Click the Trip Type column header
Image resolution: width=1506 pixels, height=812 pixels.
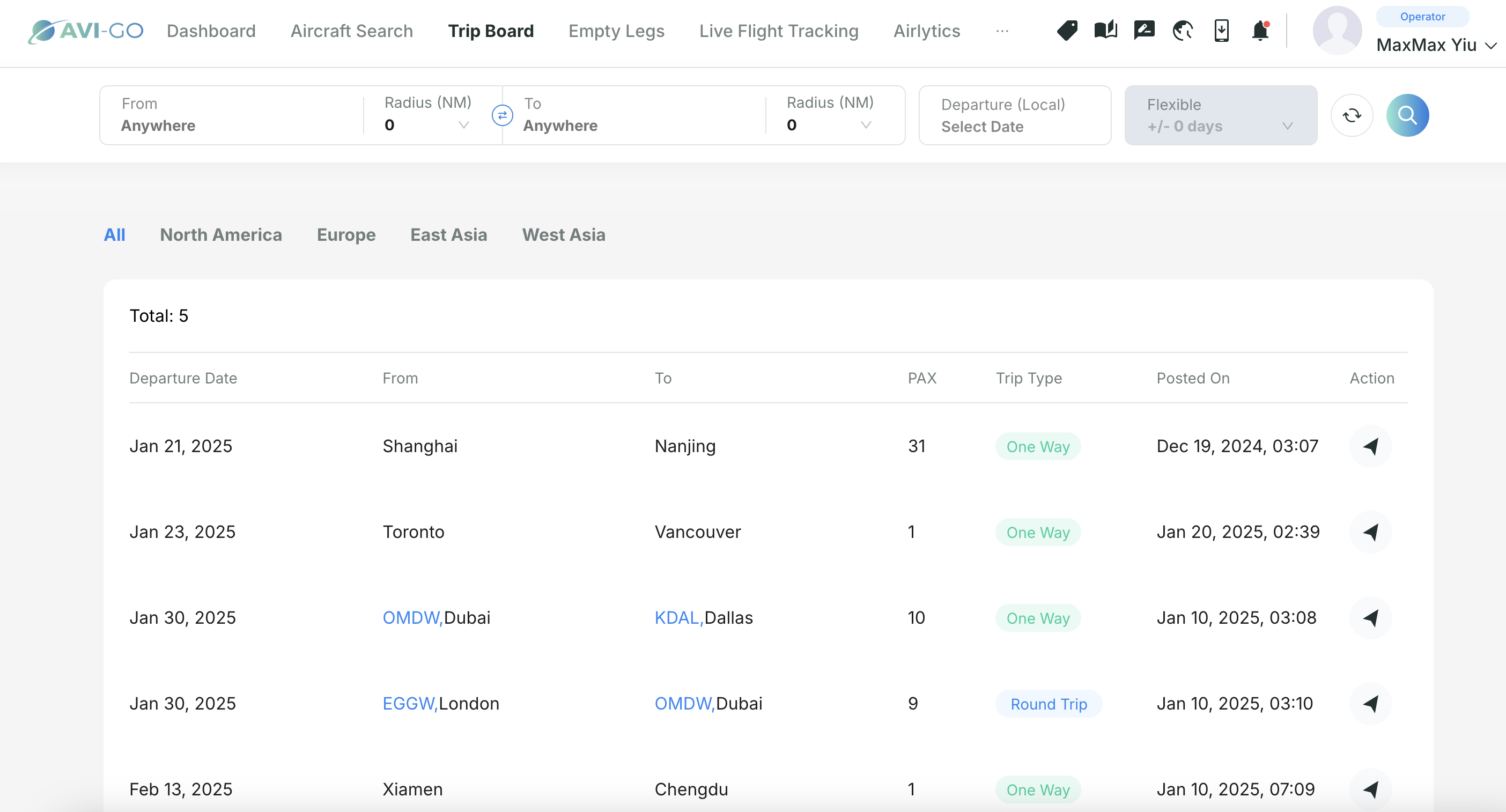coord(1029,378)
